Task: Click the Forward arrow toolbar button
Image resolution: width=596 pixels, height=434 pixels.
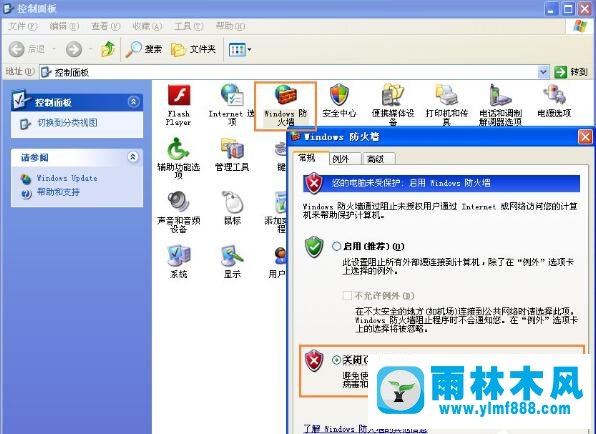Action: point(73,49)
